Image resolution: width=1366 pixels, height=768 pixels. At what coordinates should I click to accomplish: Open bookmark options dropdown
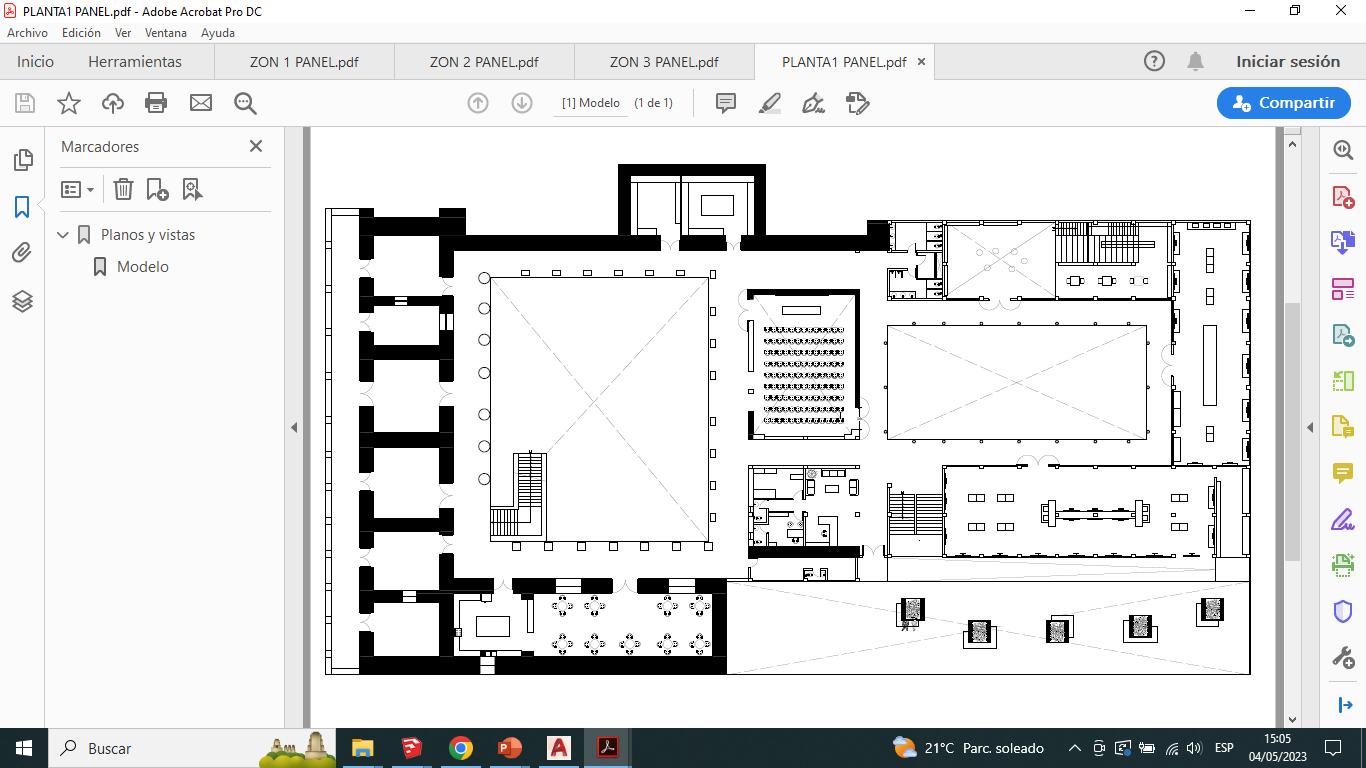click(x=77, y=189)
